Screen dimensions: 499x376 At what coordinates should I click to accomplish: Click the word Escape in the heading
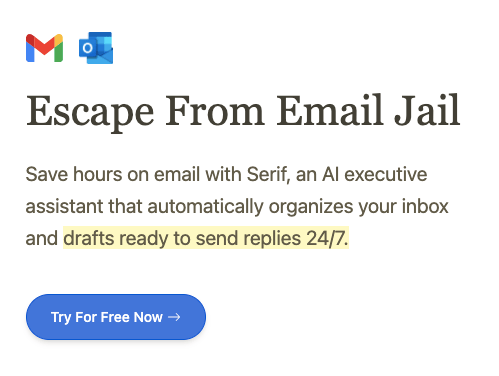90,113
